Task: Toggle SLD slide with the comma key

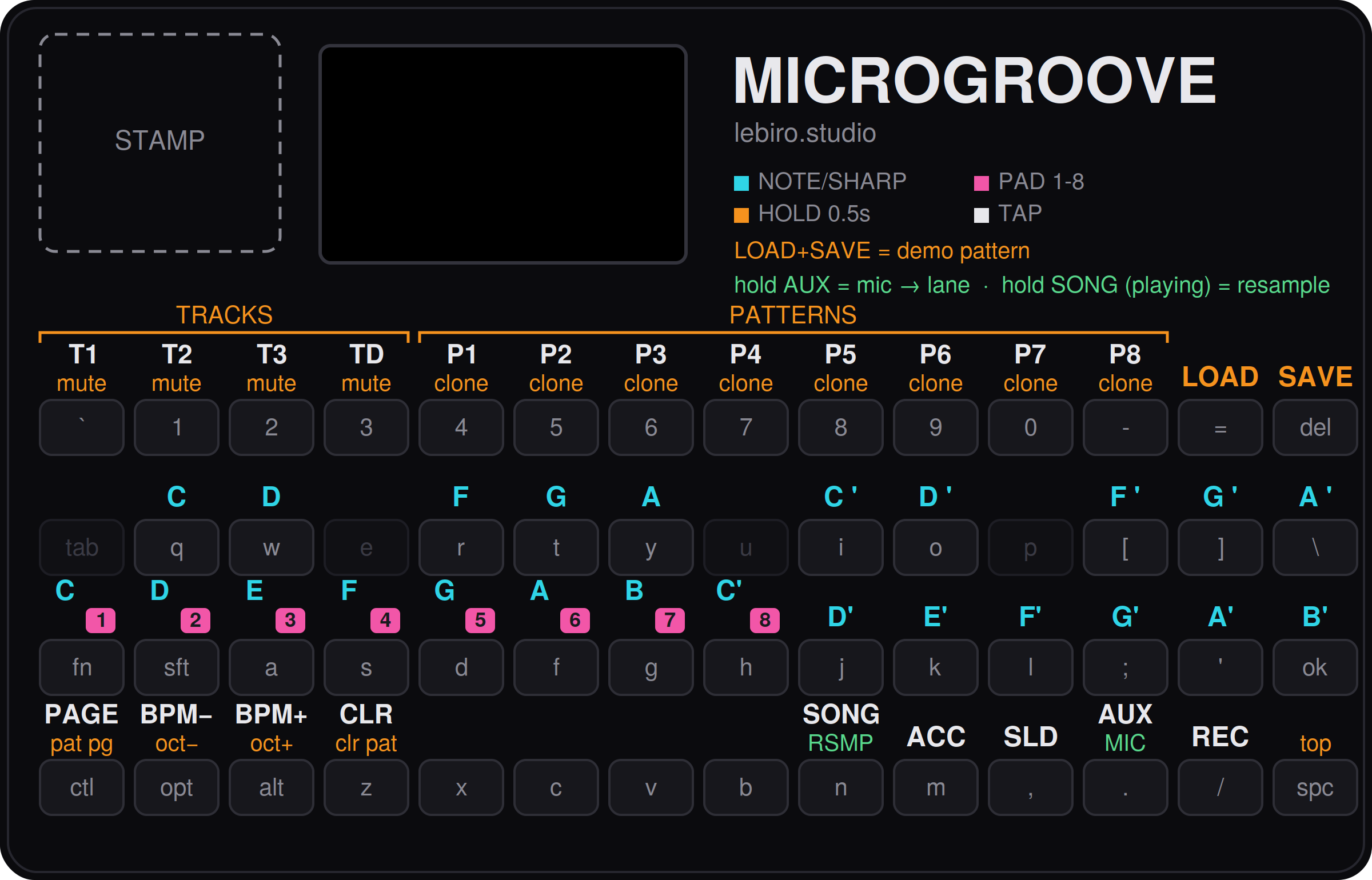Action: pyautogui.click(x=1031, y=787)
